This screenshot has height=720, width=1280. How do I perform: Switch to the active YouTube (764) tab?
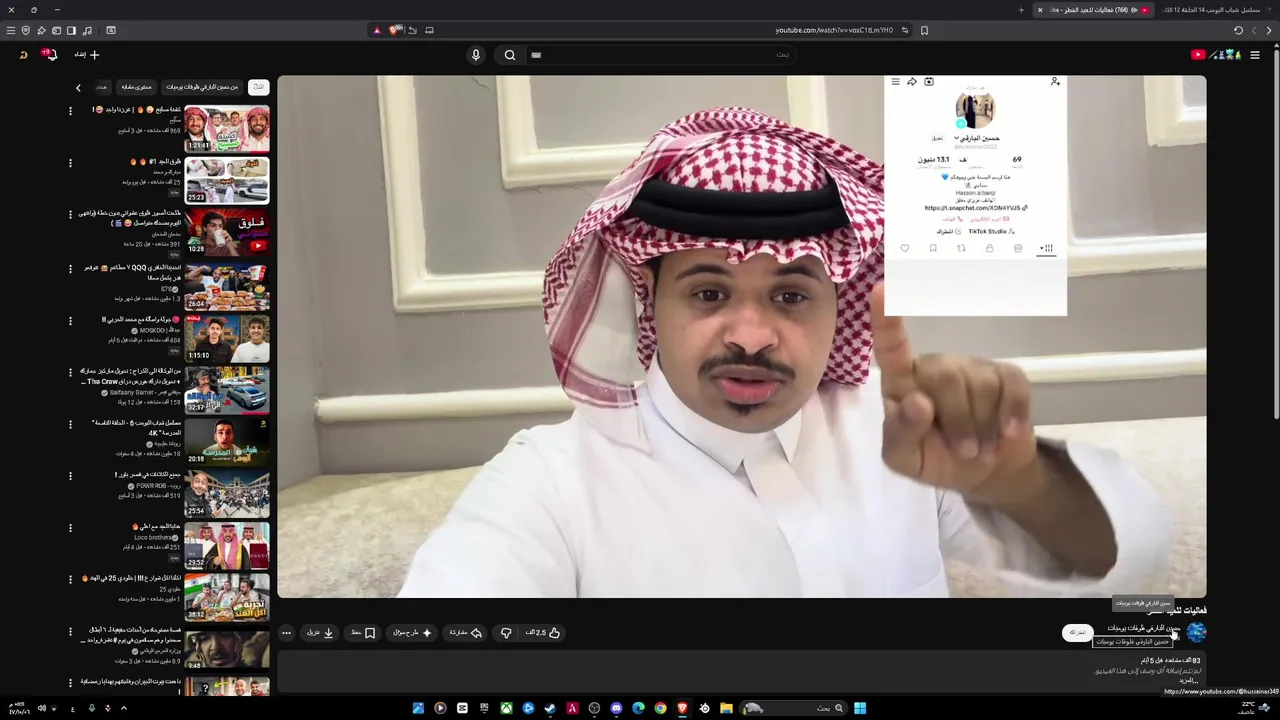[1096, 10]
